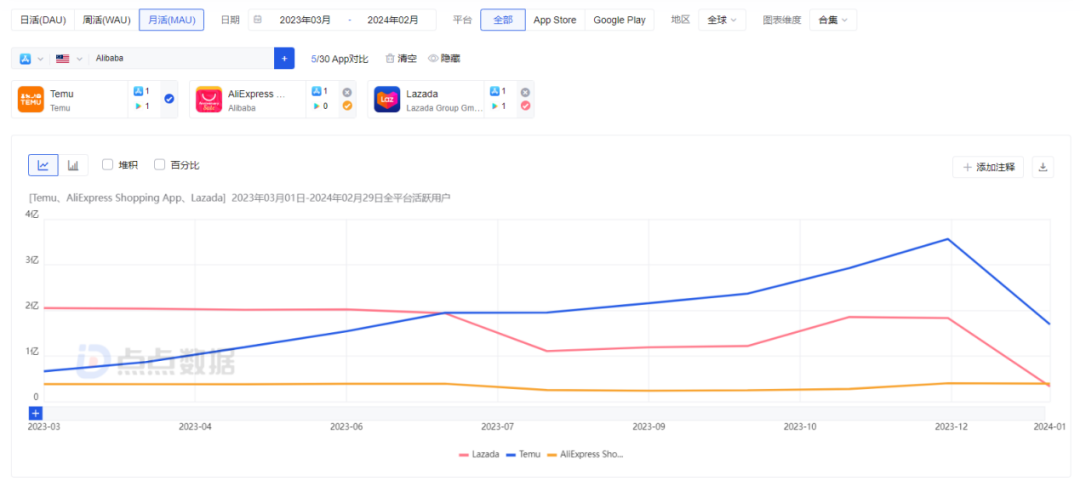Select the 日活(DAU) tab

point(43,20)
